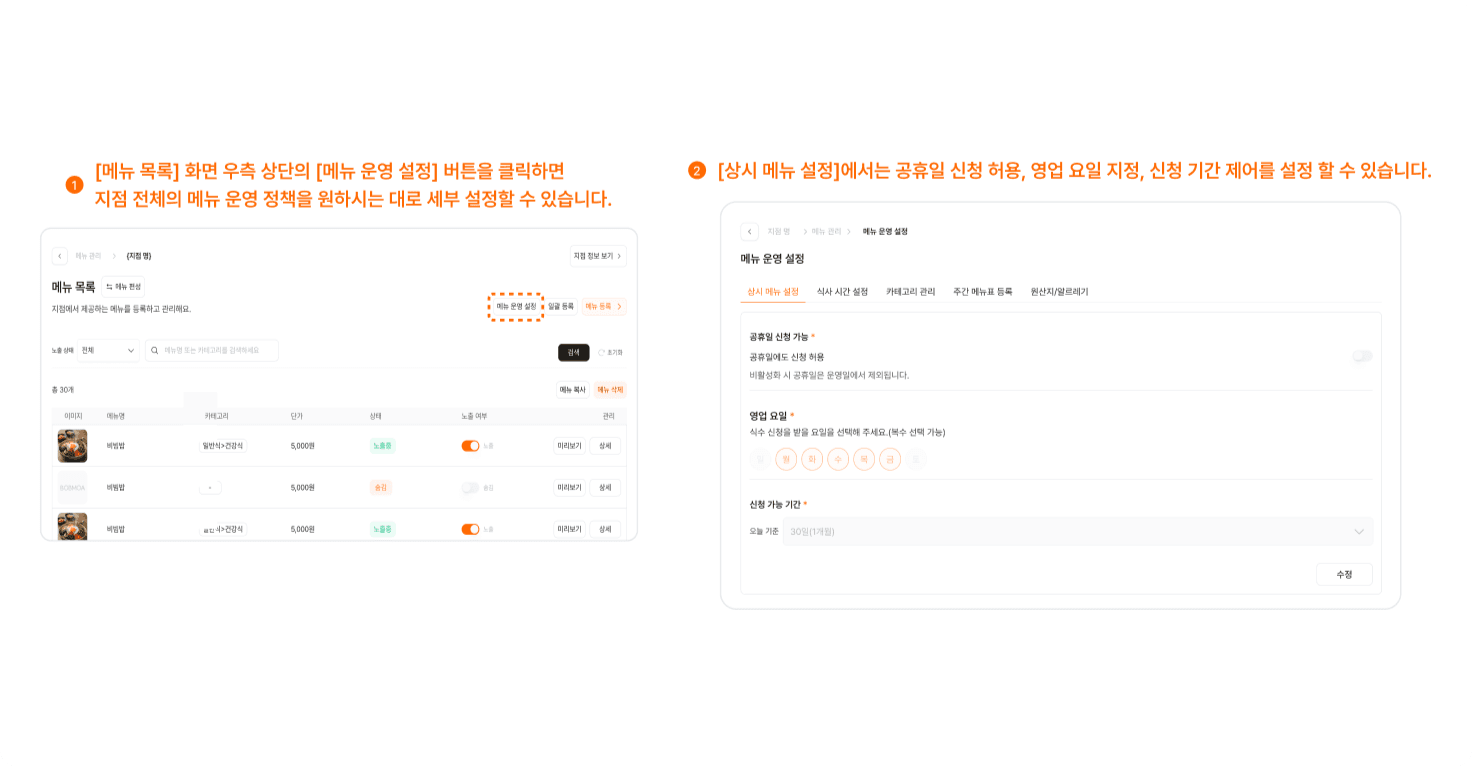Click the 메뉴 복사 button
The width and height of the screenshot is (1472, 768).
pos(573,390)
